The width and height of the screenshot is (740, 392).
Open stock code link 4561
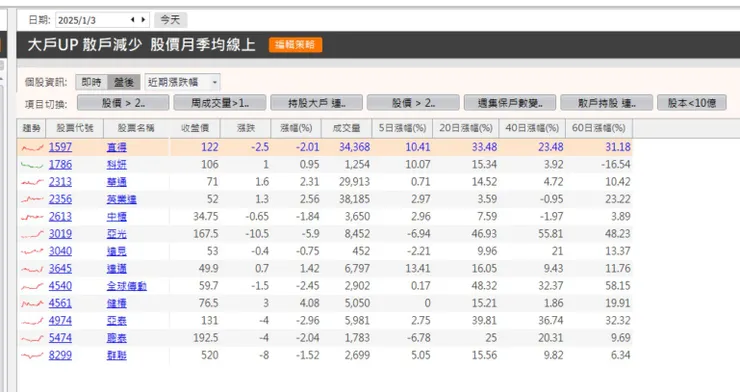tap(60, 303)
